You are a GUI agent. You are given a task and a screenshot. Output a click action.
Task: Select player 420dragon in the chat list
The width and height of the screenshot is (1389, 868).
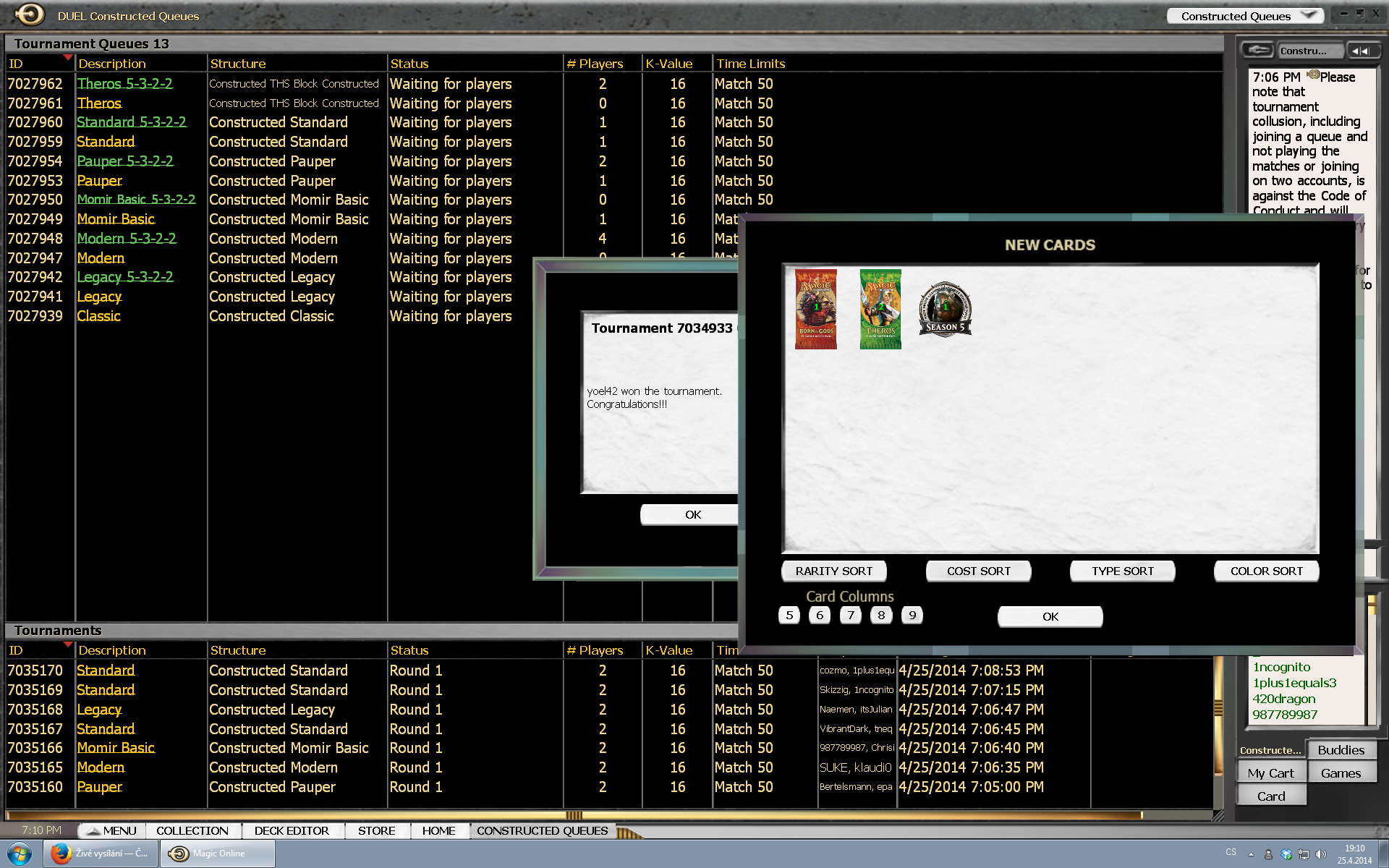1284,699
